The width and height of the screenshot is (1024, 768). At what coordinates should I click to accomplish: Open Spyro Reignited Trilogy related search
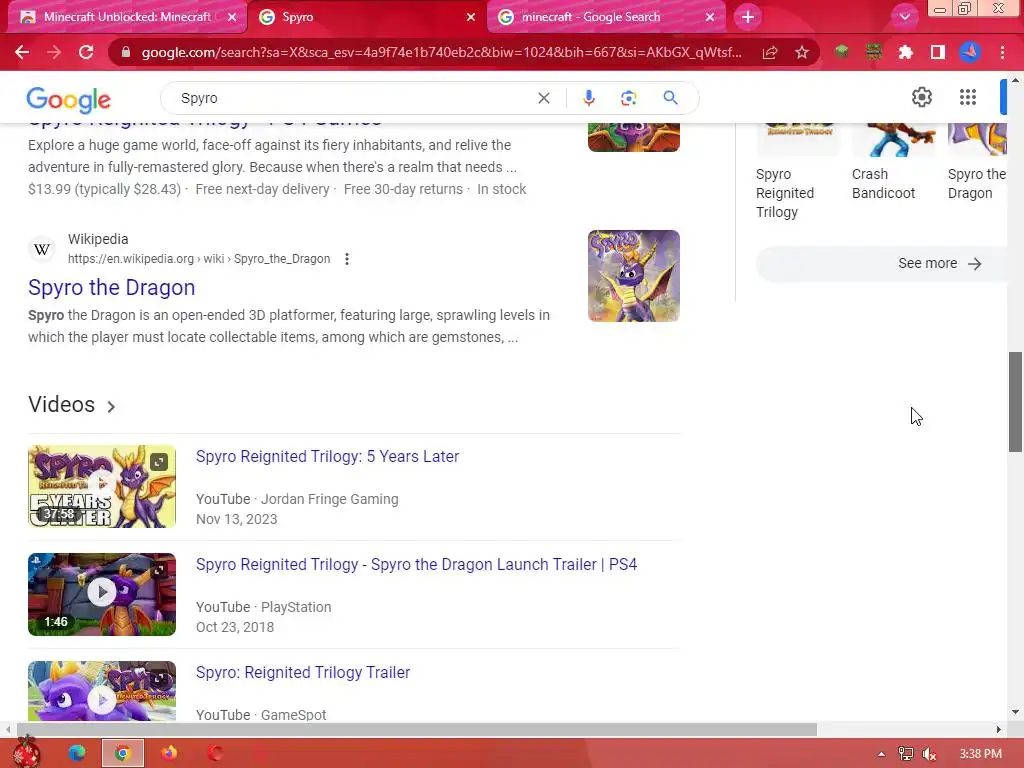pyautogui.click(x=798, y=172)
